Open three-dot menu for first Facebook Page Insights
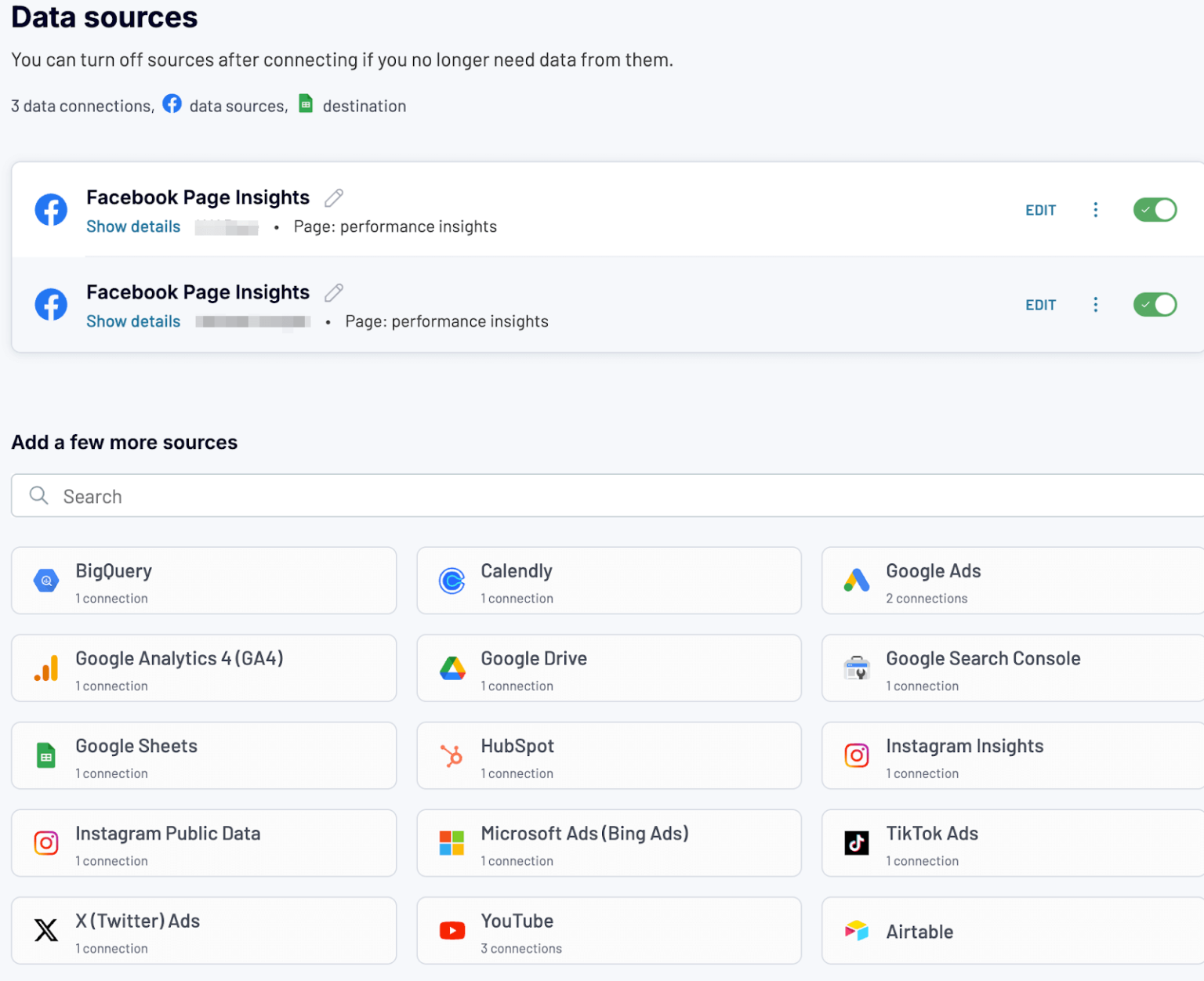The width and height of the screenshot is (1204, 981). (x=1095, y=210)
